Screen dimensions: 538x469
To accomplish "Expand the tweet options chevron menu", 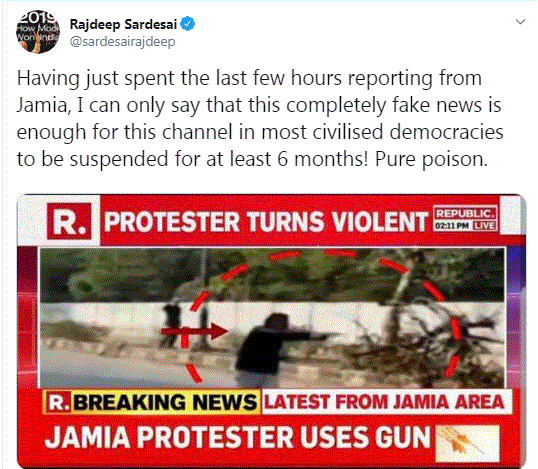I will 521,22.
